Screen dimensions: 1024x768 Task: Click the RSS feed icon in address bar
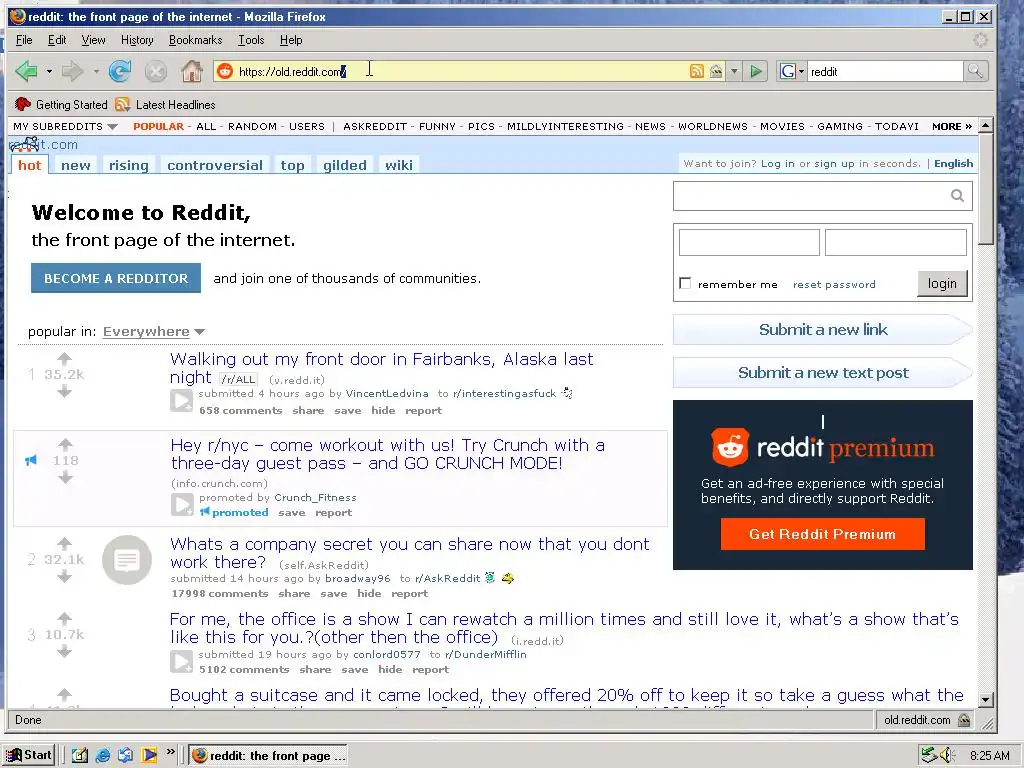tap(697, 71)
